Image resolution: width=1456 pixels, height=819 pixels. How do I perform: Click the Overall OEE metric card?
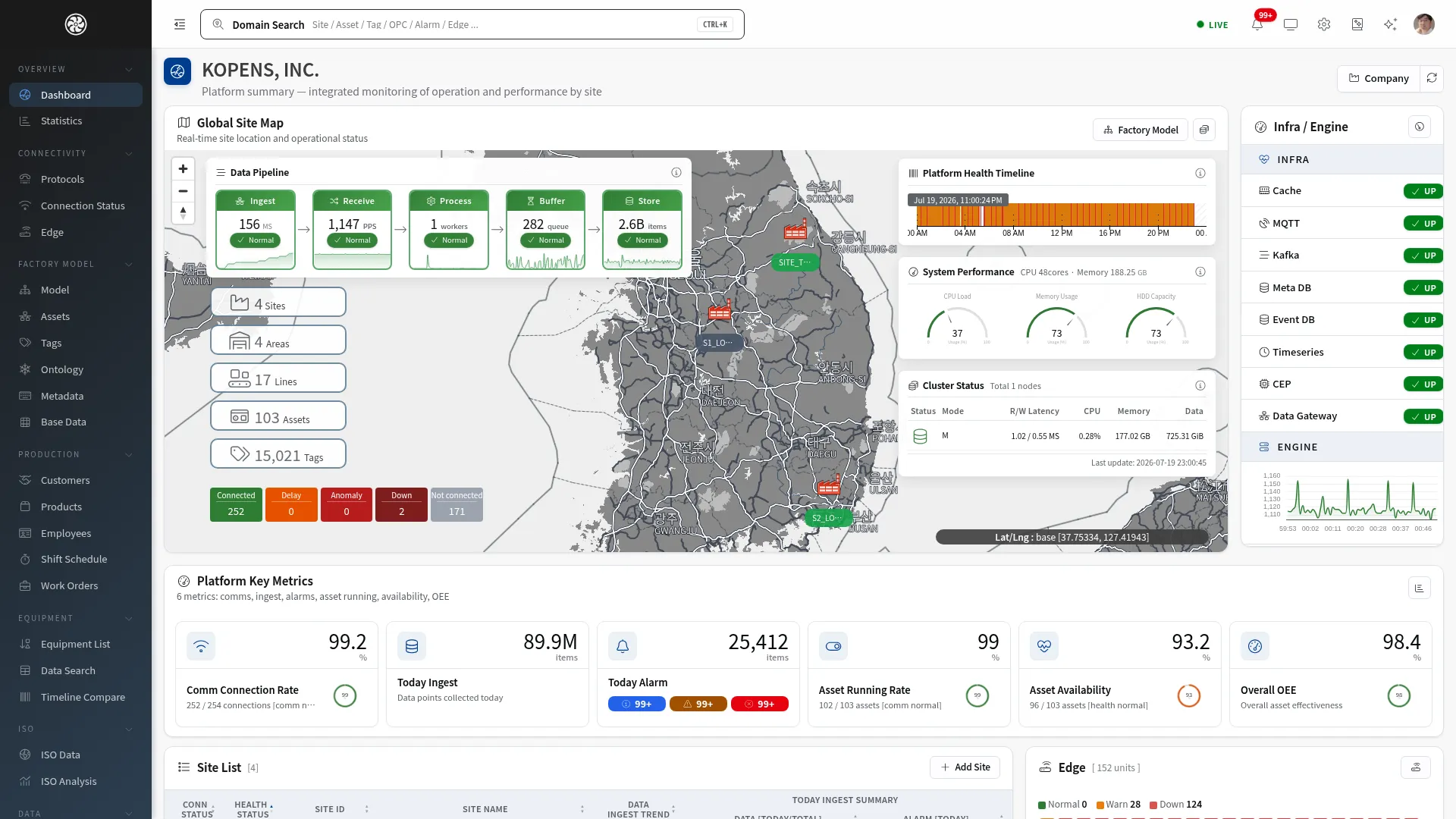(1331, 674)
